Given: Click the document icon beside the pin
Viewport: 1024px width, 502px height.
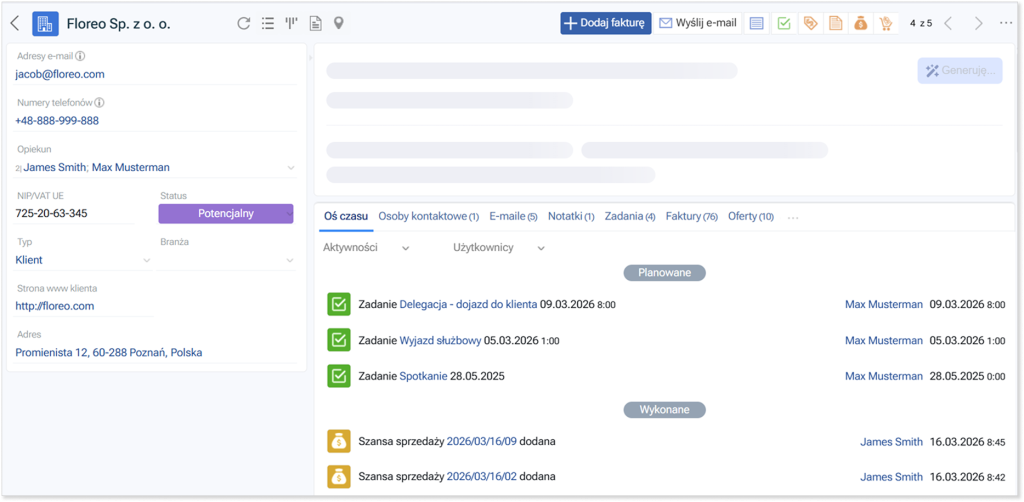Looking at the screenshot, I should click(x=315, y=23).
